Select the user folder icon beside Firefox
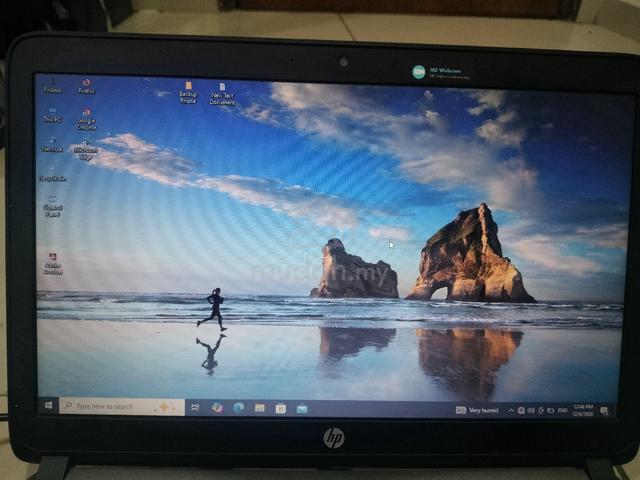This screenshot has width=640, height=480. click(53, 86)
